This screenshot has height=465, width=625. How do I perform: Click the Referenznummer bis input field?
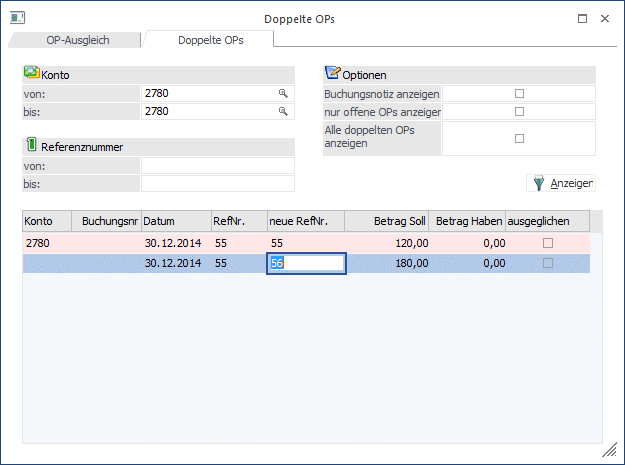click(x=217, y=183)
